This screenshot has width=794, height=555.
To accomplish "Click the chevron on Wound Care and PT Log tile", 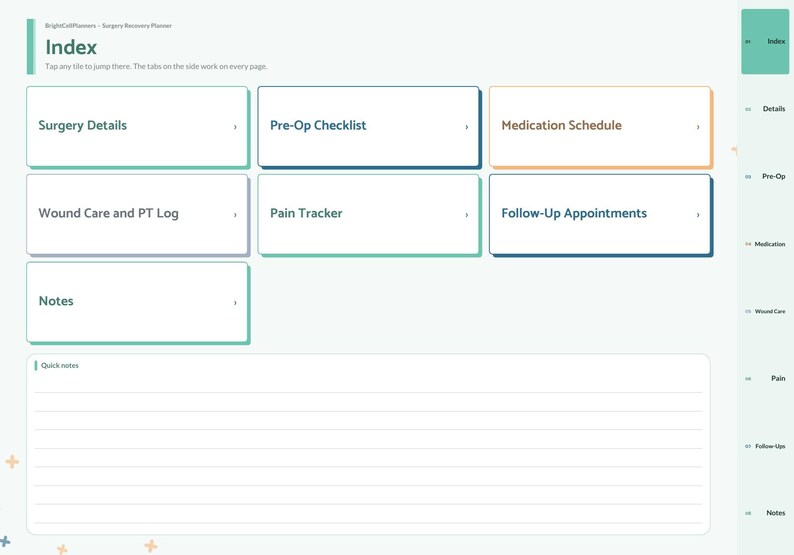I will 235,215.
